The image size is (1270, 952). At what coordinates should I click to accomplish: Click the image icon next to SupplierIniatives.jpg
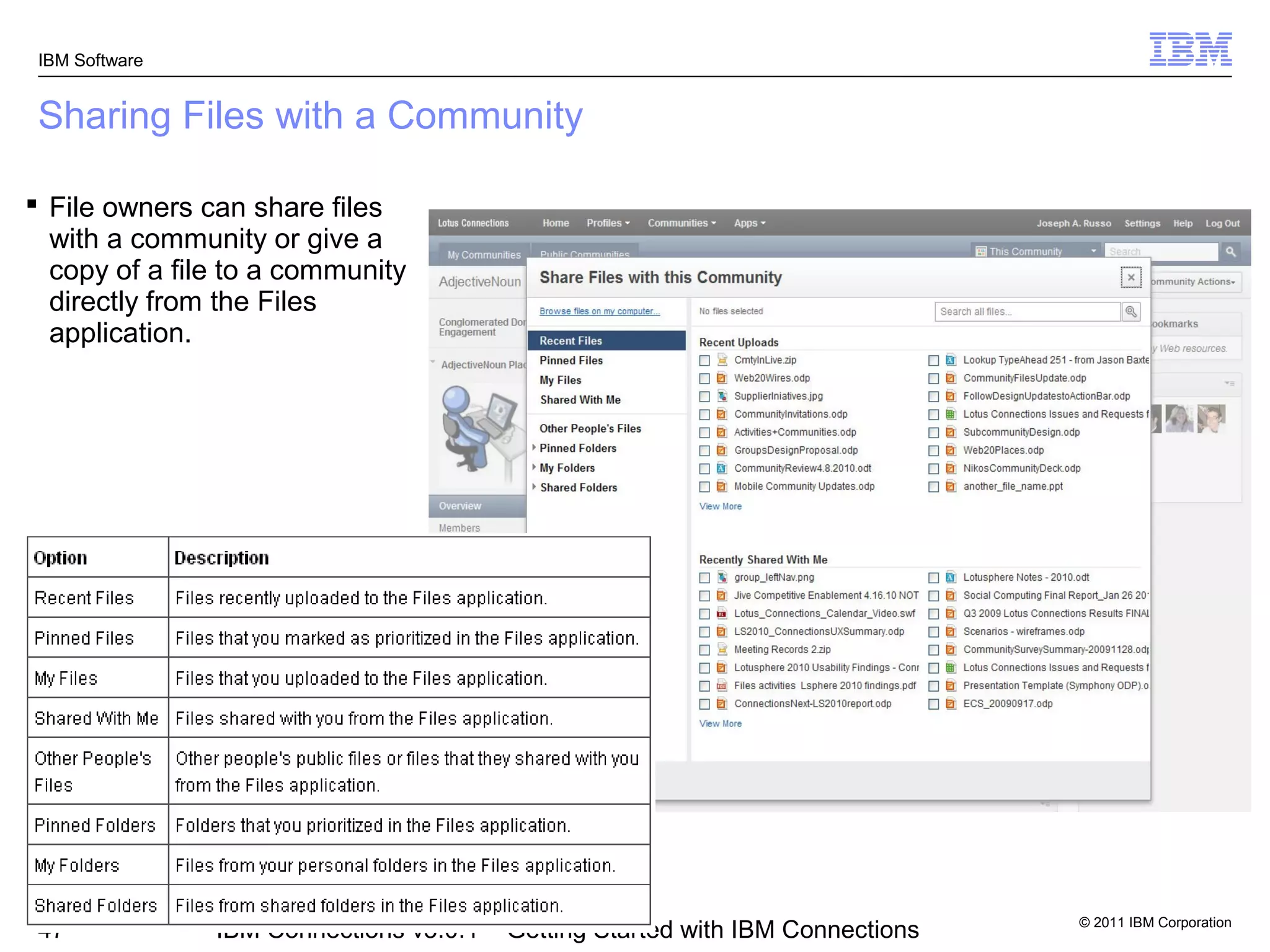(722, 396)
